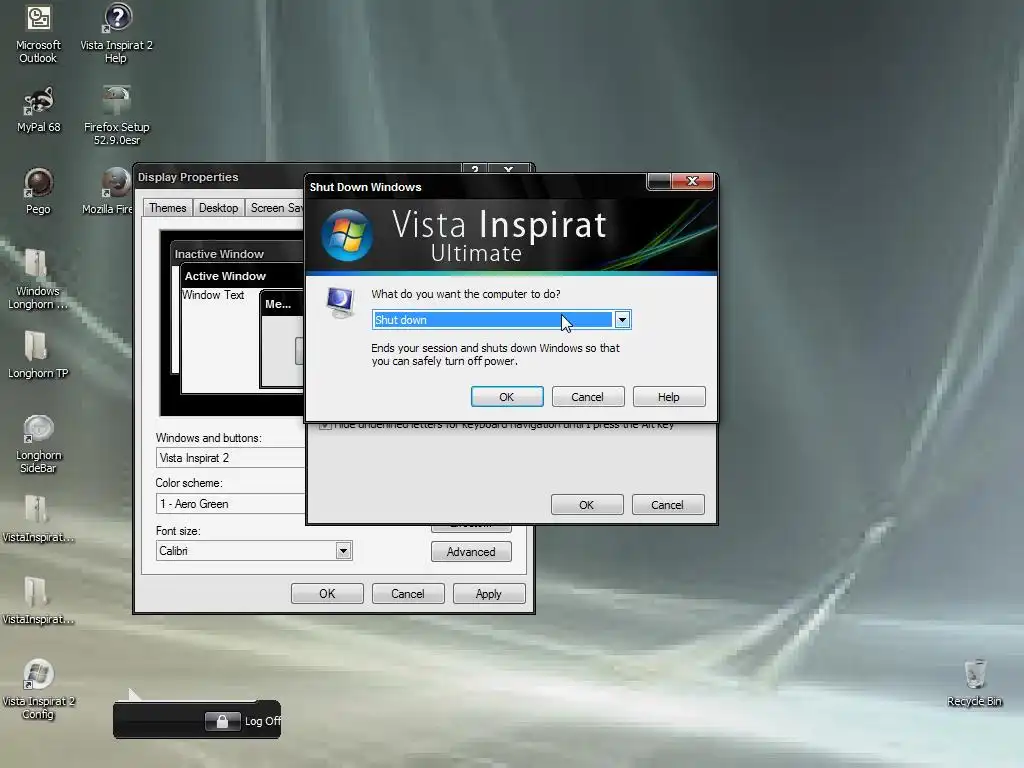Open Color scheme field '1 - Aero Green'
Viewport: 1024px width, 768px height.
click(x=231, y=504)
